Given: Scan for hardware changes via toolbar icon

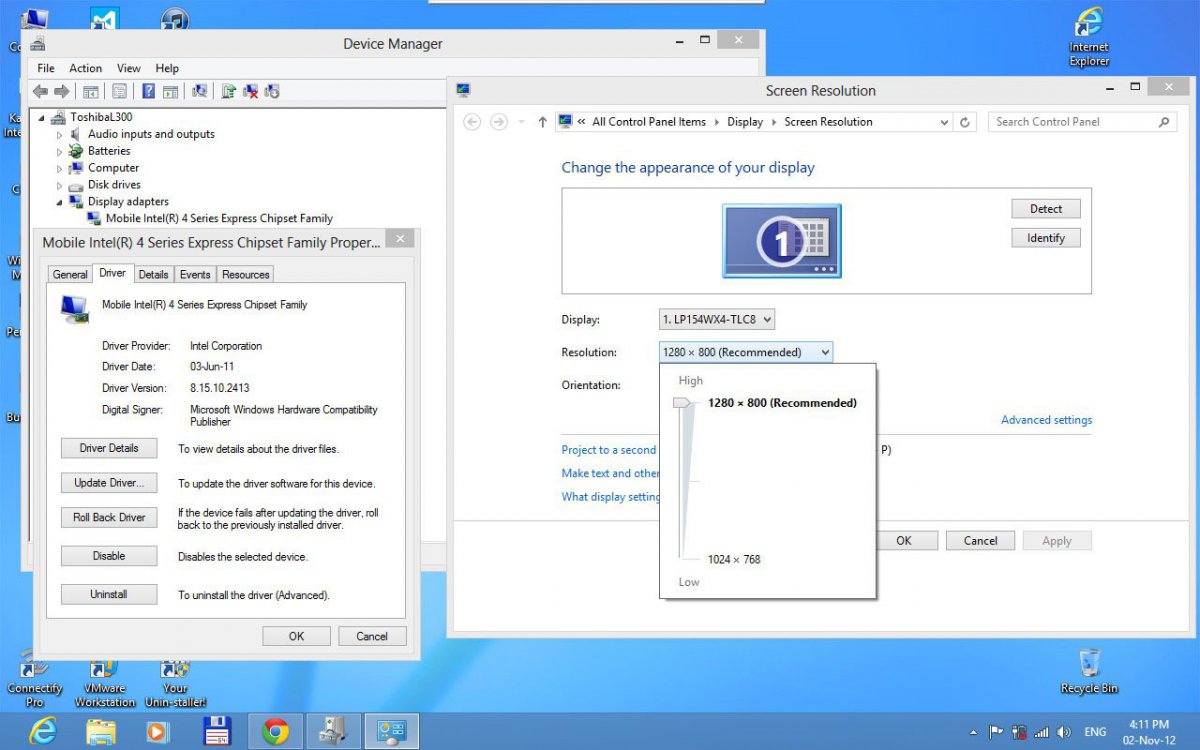Looking at the screenshot, I should coord(200,91).
